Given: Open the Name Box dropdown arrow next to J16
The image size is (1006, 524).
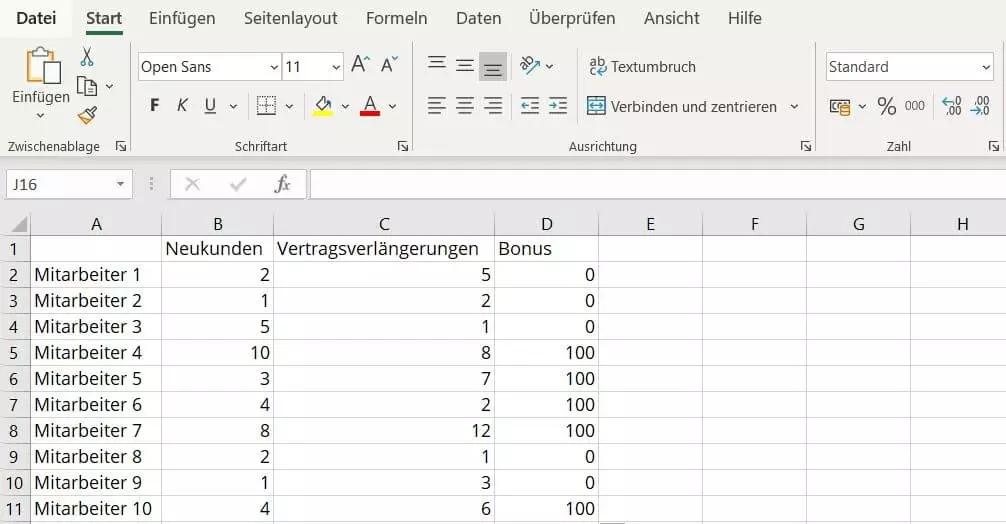Looking at the screenshot, I should click(x=120, y=185).
